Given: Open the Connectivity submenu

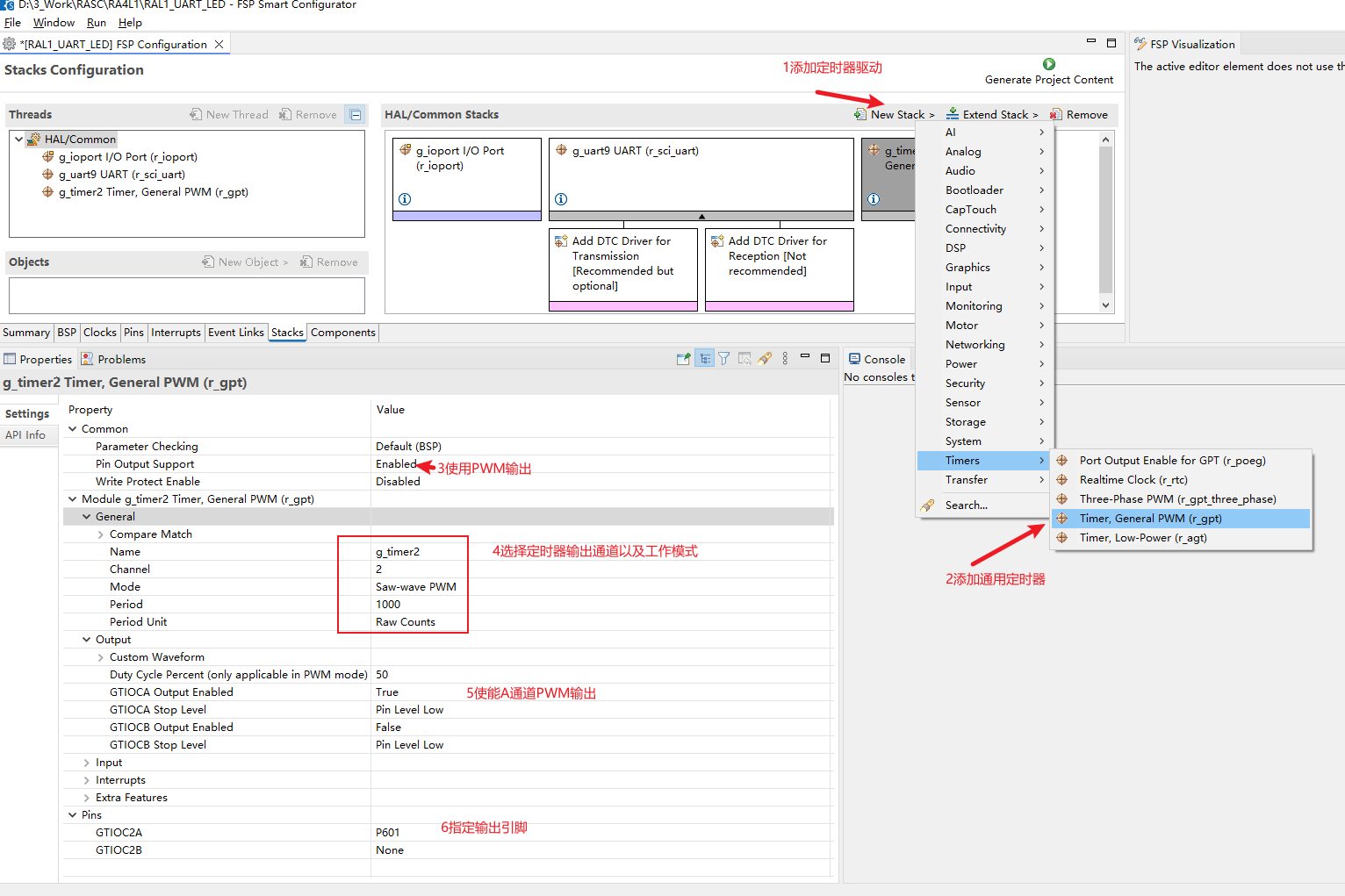Looking at the screenshot, I should click(983, 229).
